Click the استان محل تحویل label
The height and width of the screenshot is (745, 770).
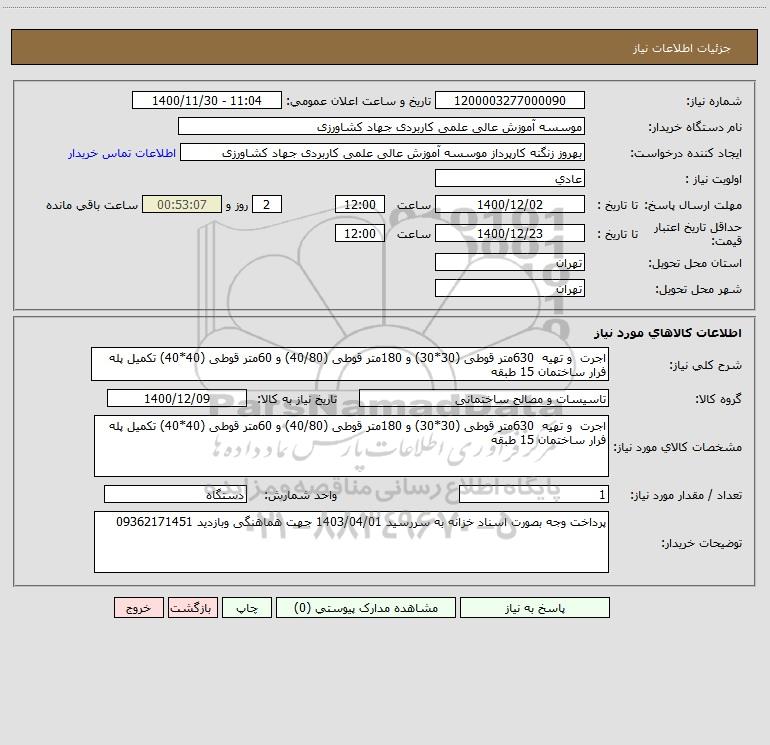(695, 263)
